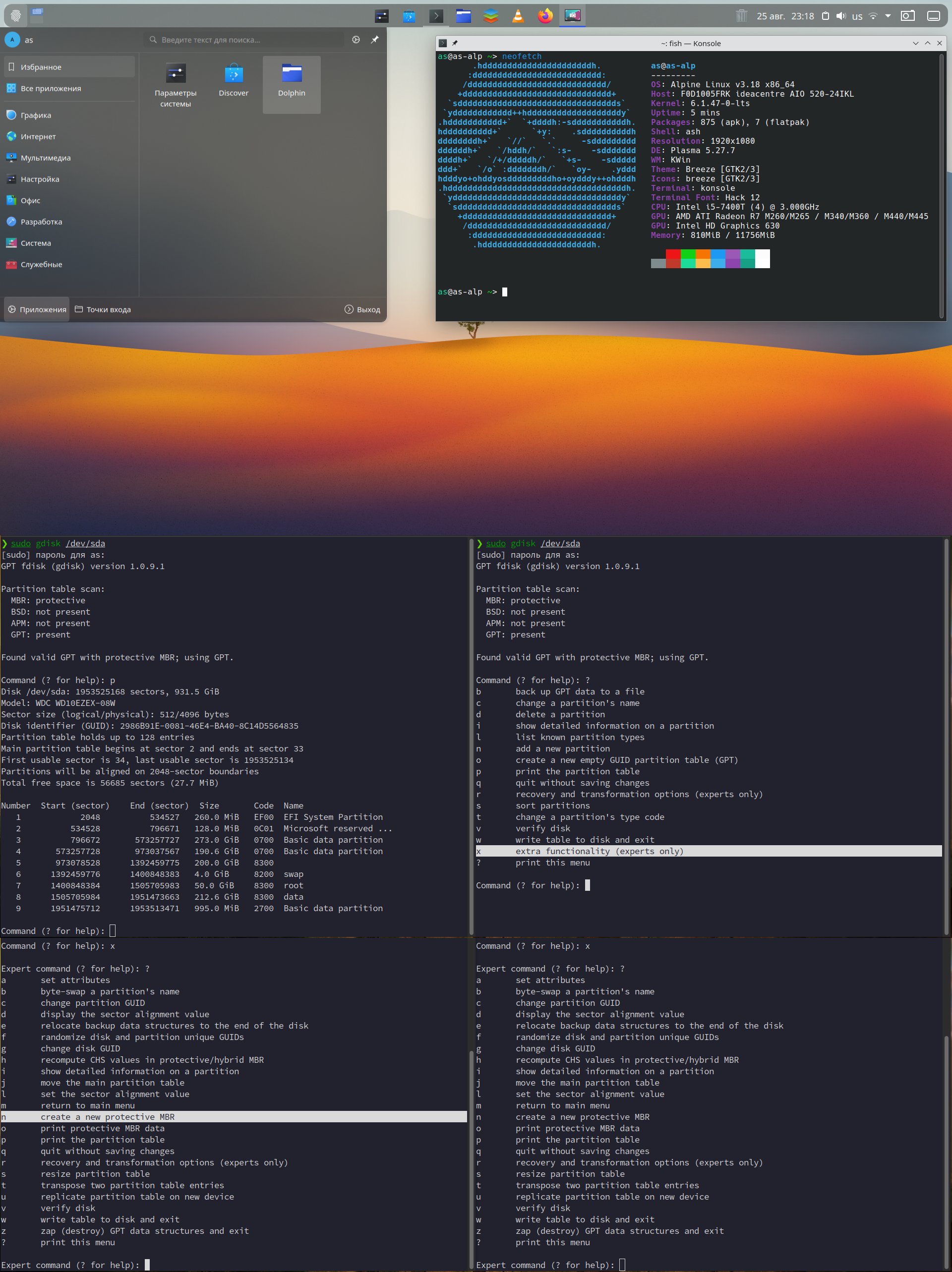Select Все приложения category

51,89
